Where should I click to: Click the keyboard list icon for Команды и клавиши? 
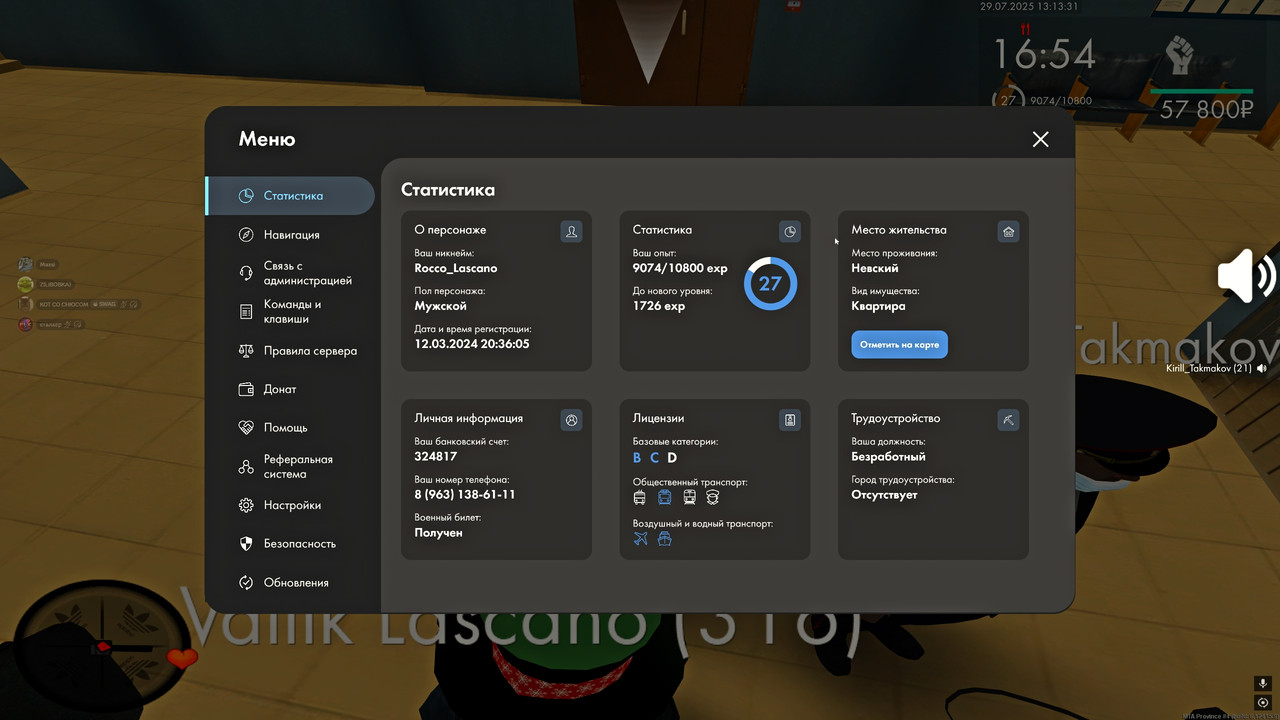pos(246,312)
